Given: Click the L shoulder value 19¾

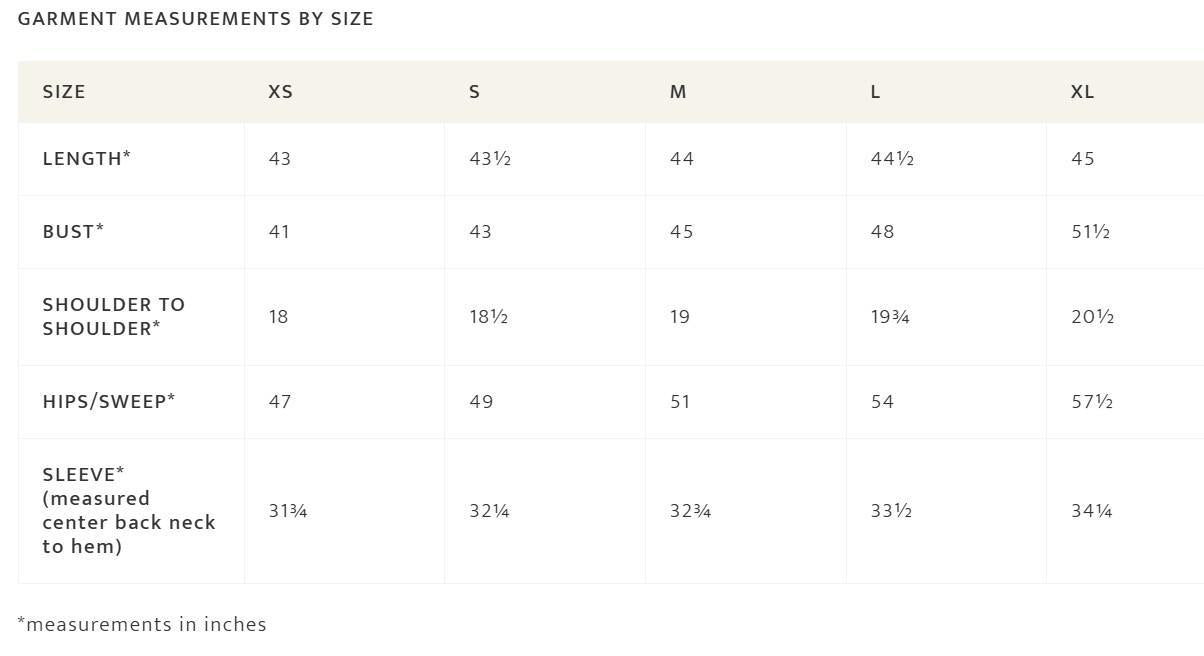Looking at the screenshot, I should click(890, 317).
